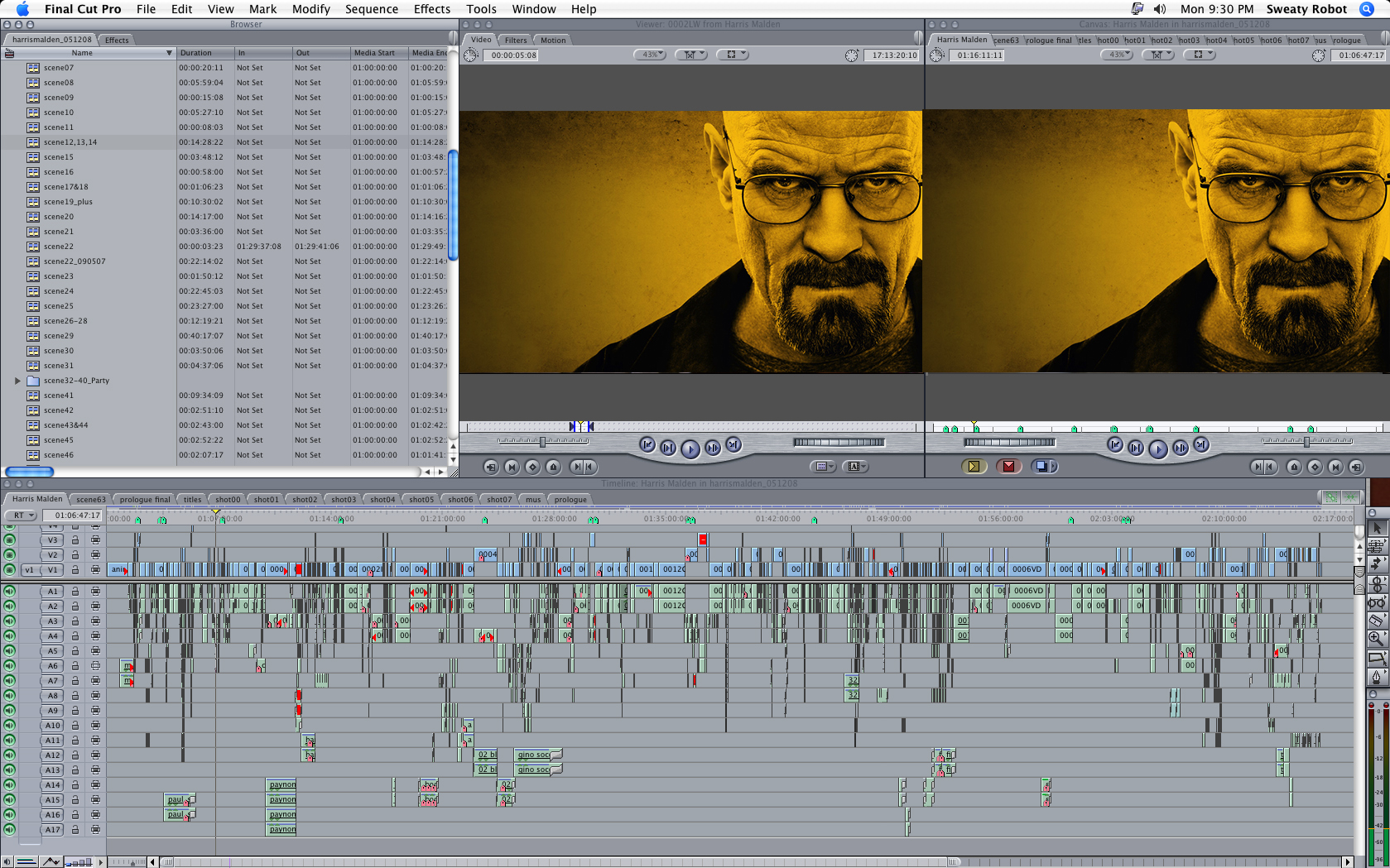Screen dimensions: 1390x868
Task: Click Canvas Mark In/Out button
Action: 1263,467
